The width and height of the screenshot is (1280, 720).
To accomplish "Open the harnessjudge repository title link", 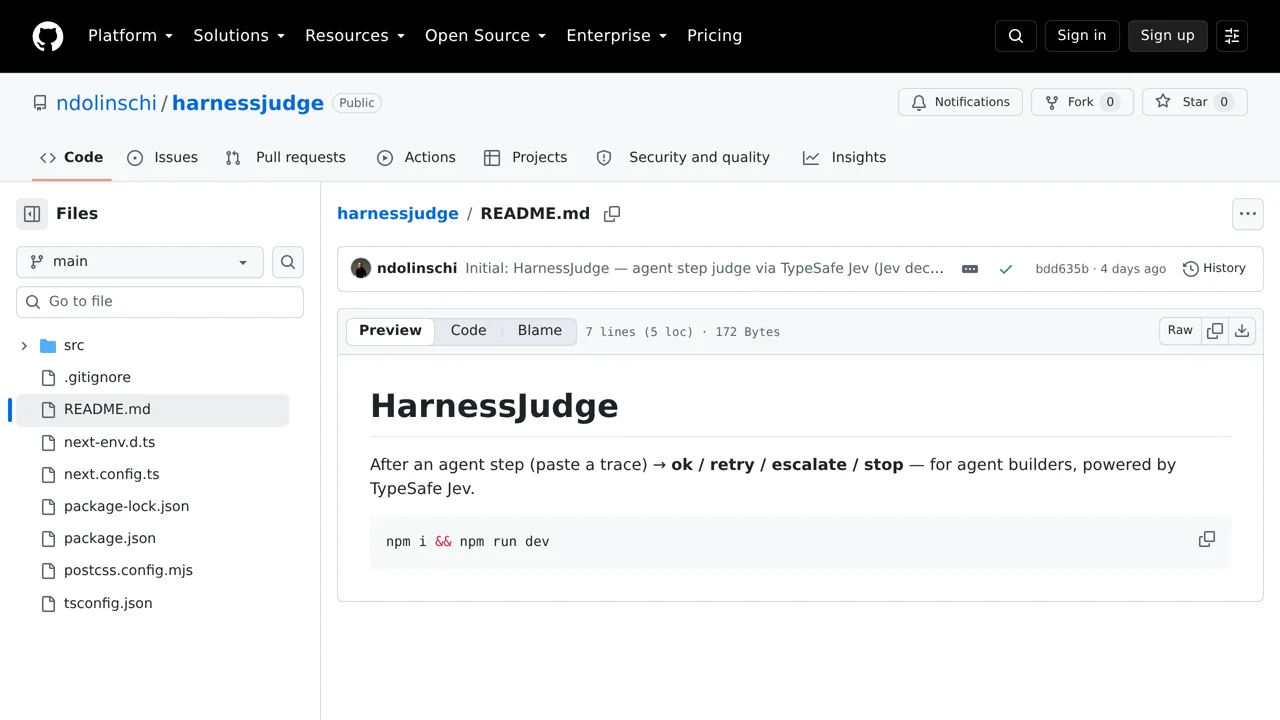I will point(248,103).
